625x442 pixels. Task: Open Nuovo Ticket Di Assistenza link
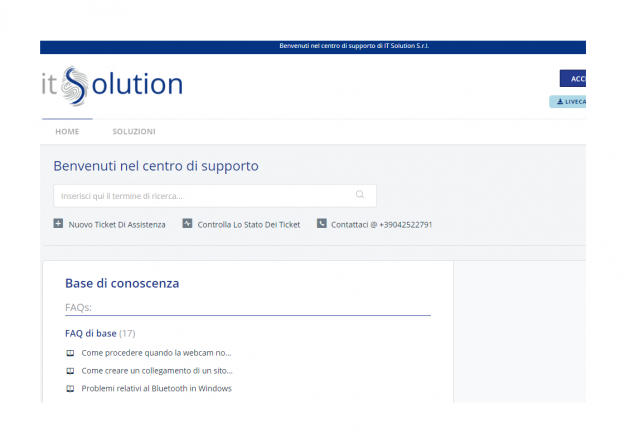point(117,225)
